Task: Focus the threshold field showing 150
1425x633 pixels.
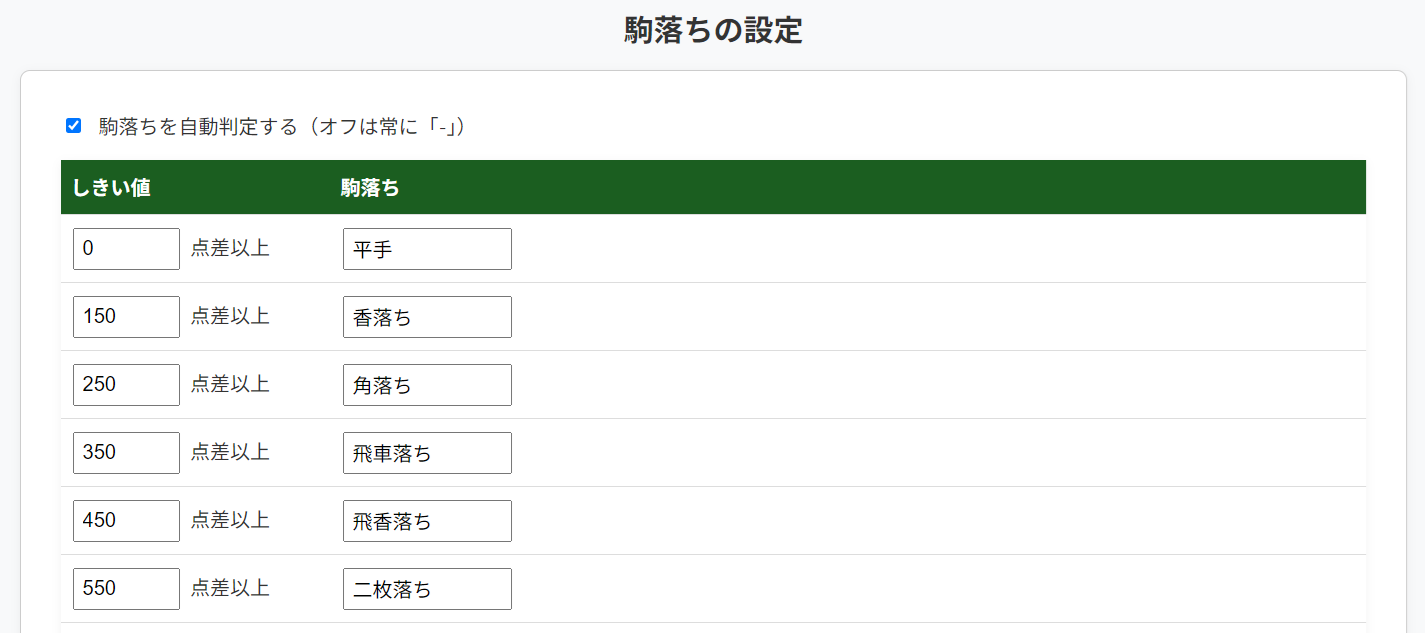Action: (126, 317)
